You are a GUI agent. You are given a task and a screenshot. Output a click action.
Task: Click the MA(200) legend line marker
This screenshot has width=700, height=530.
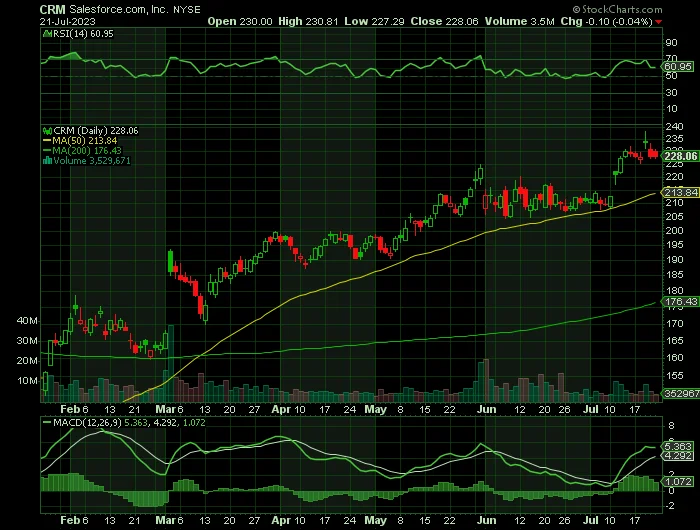click(x=45, y=149)
